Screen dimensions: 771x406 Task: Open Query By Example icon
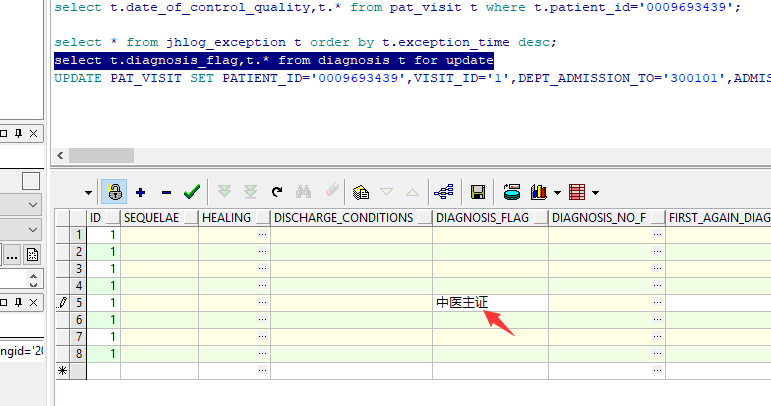click(361, 192)
